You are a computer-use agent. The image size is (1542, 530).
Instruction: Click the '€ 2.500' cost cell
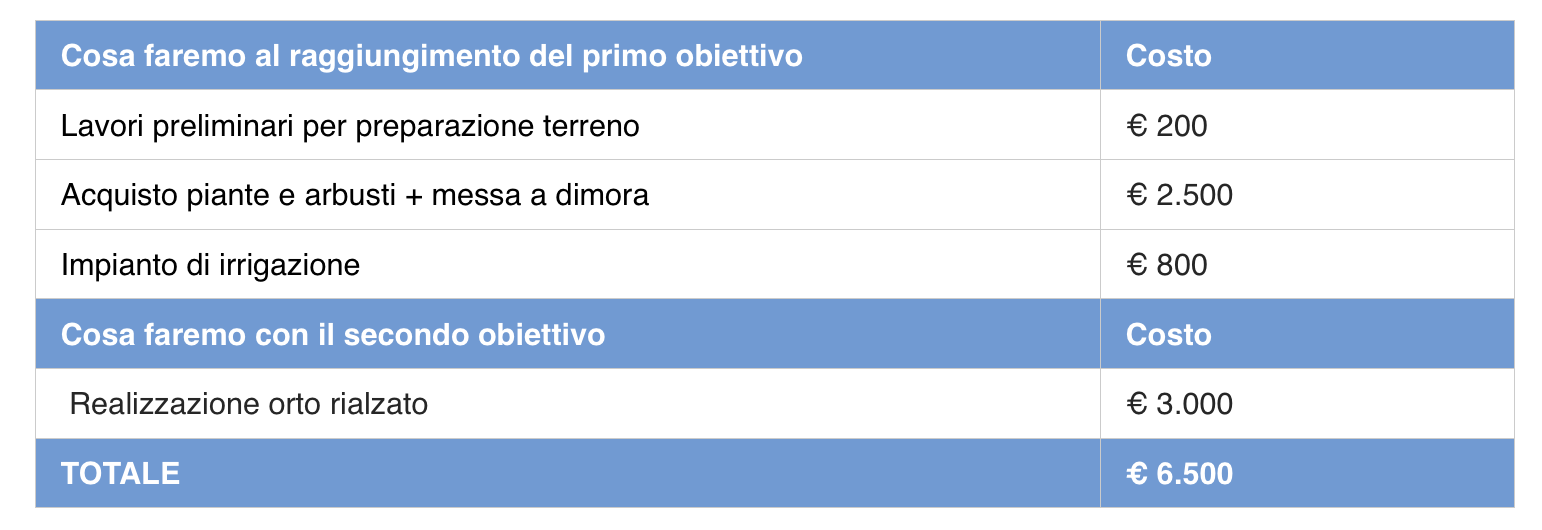click(1179, 195)
